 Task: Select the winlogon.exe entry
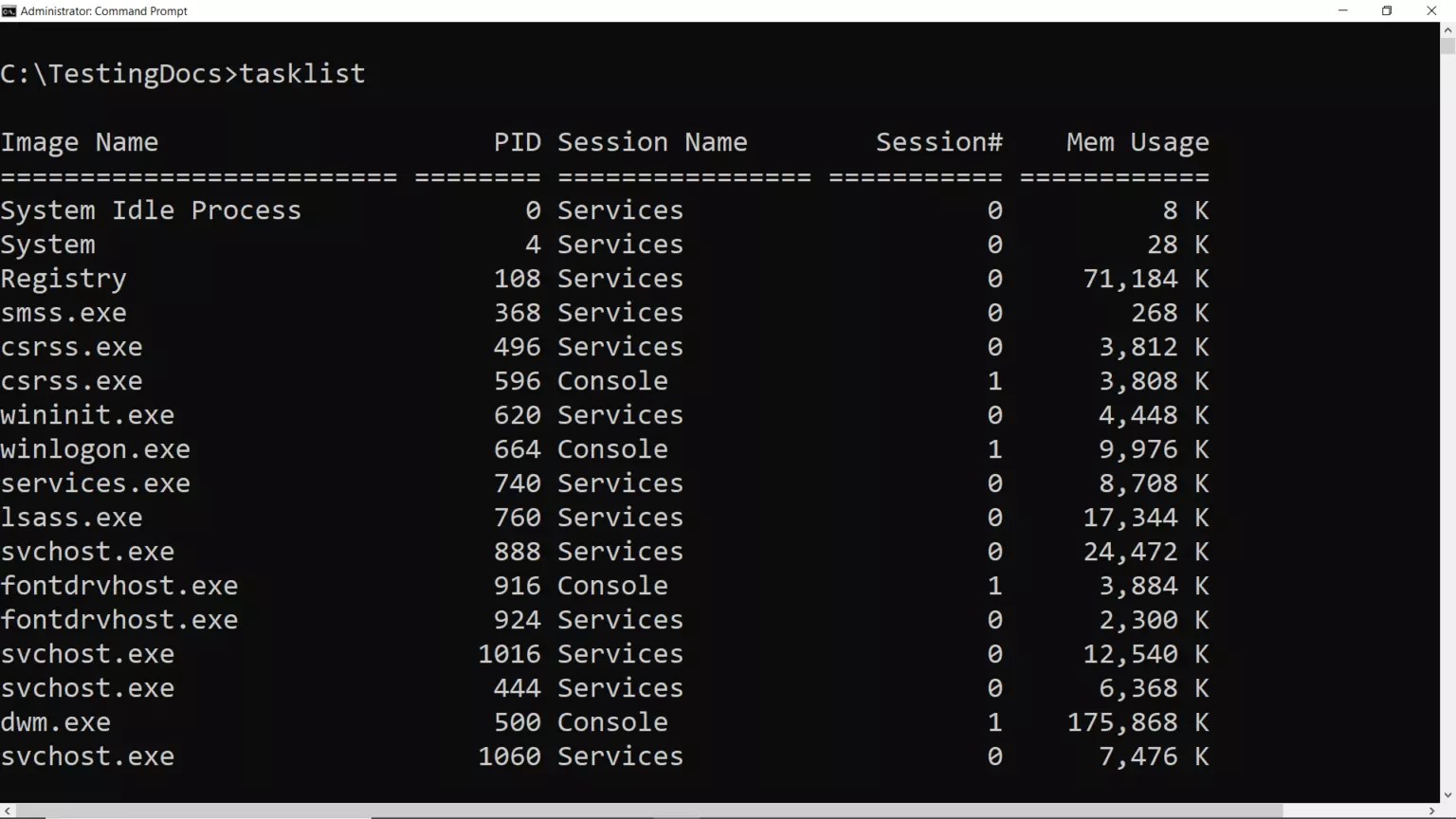95,448
